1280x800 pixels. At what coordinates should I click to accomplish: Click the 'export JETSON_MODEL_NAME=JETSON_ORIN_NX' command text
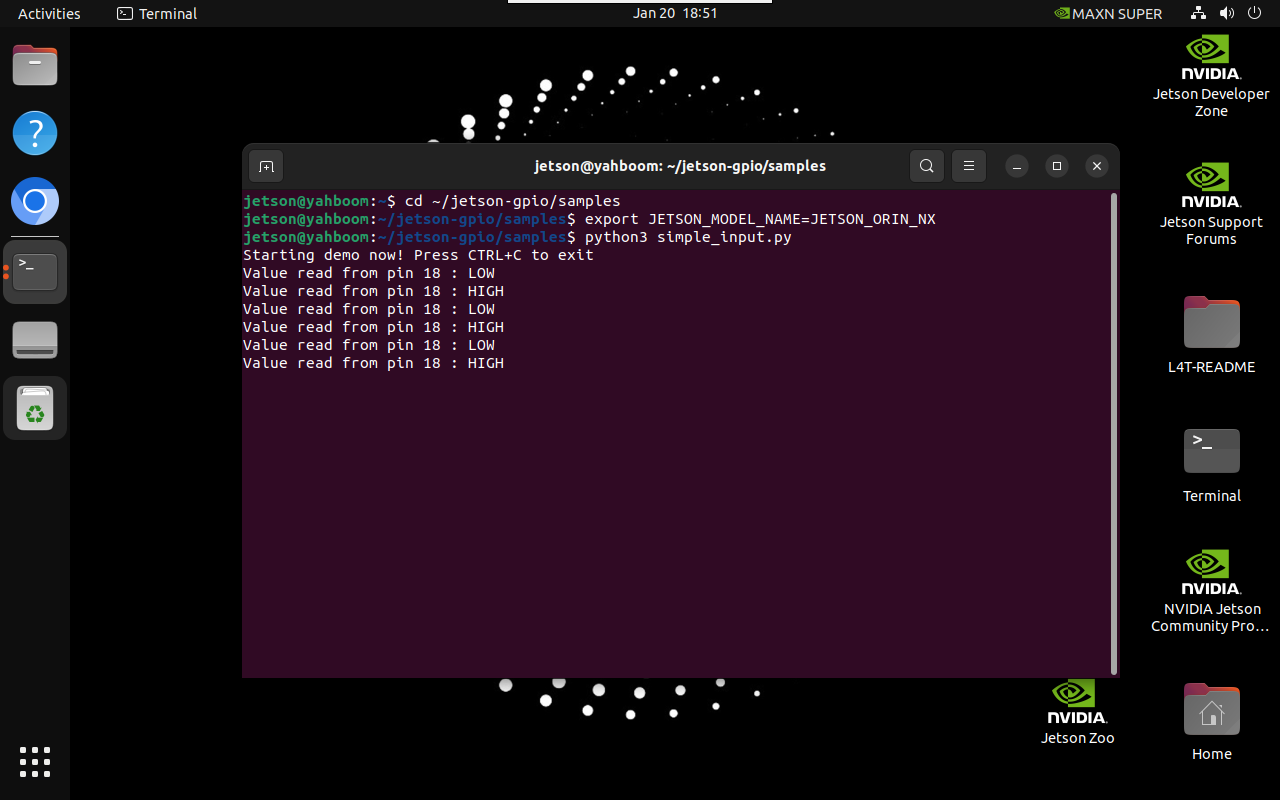[760, 219]
